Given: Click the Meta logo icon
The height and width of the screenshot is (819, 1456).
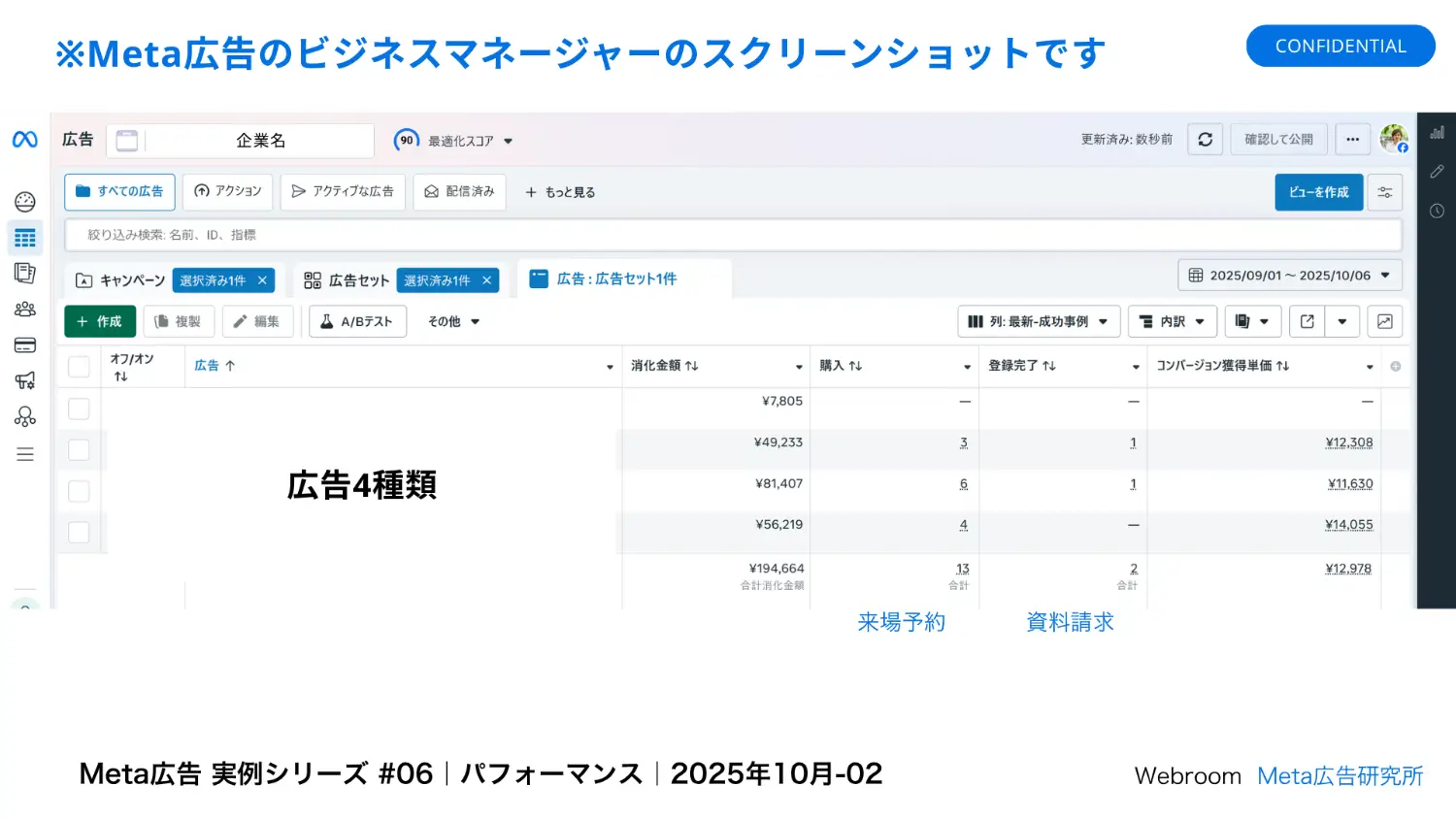Looking at the screenshot, I should click(x=25, y=140).
